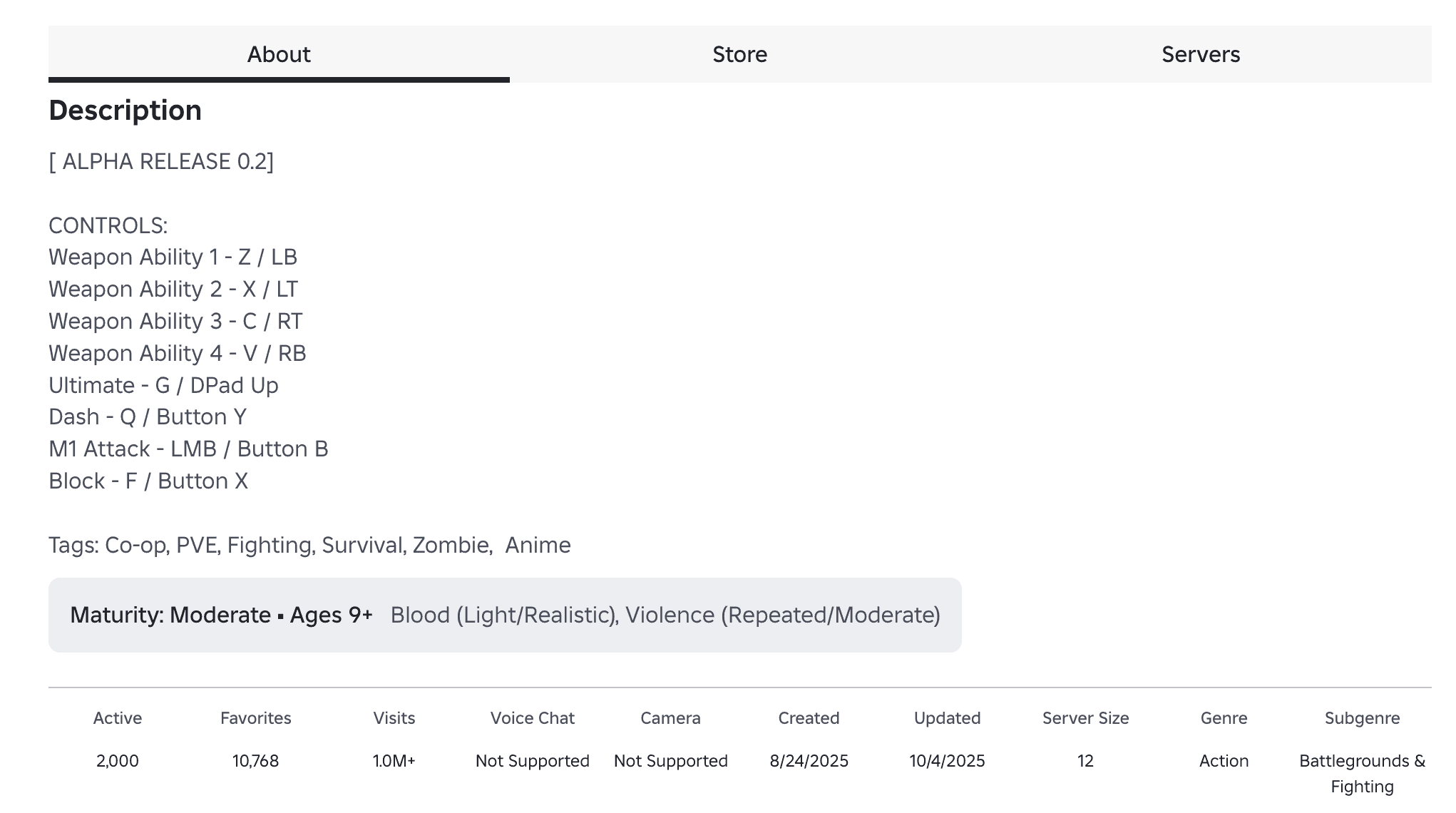Click the Active players count 2,000
Image resolution: width=1456 pixels, height=813 pixels.
(117, 761)
